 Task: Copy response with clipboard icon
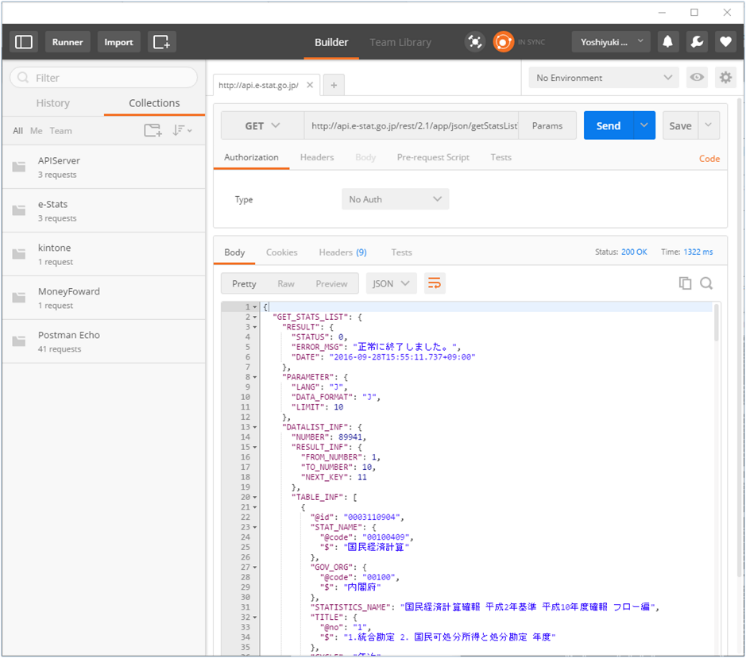[685, 284]
